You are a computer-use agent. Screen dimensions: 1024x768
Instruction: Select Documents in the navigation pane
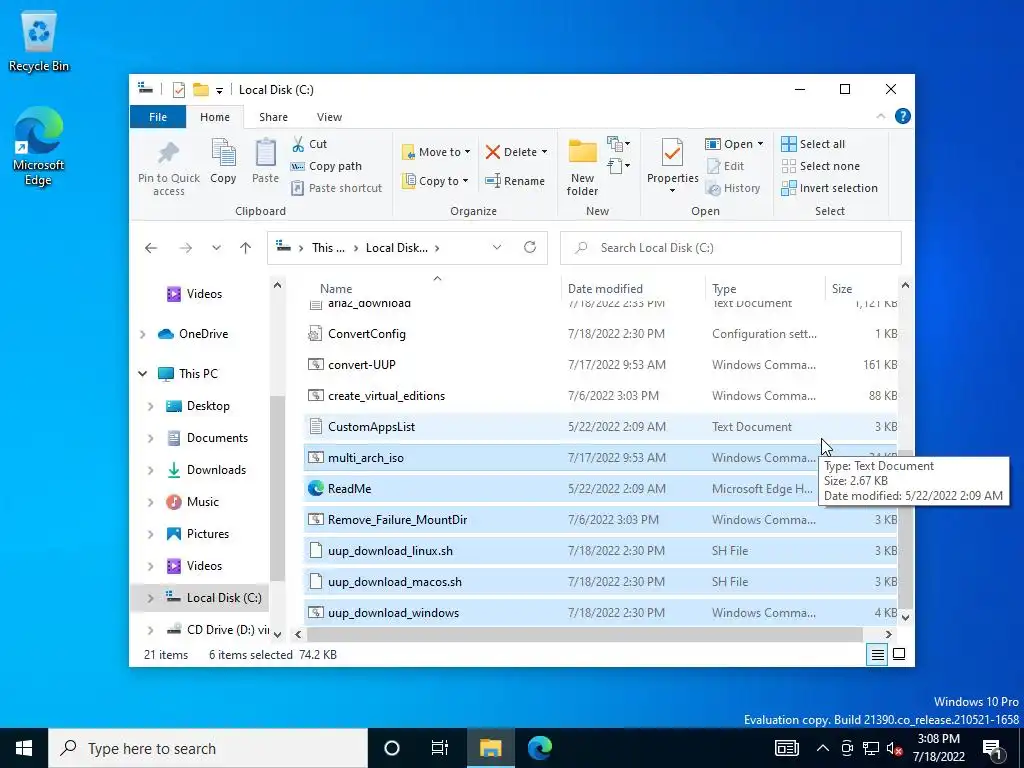pos(217,438)
